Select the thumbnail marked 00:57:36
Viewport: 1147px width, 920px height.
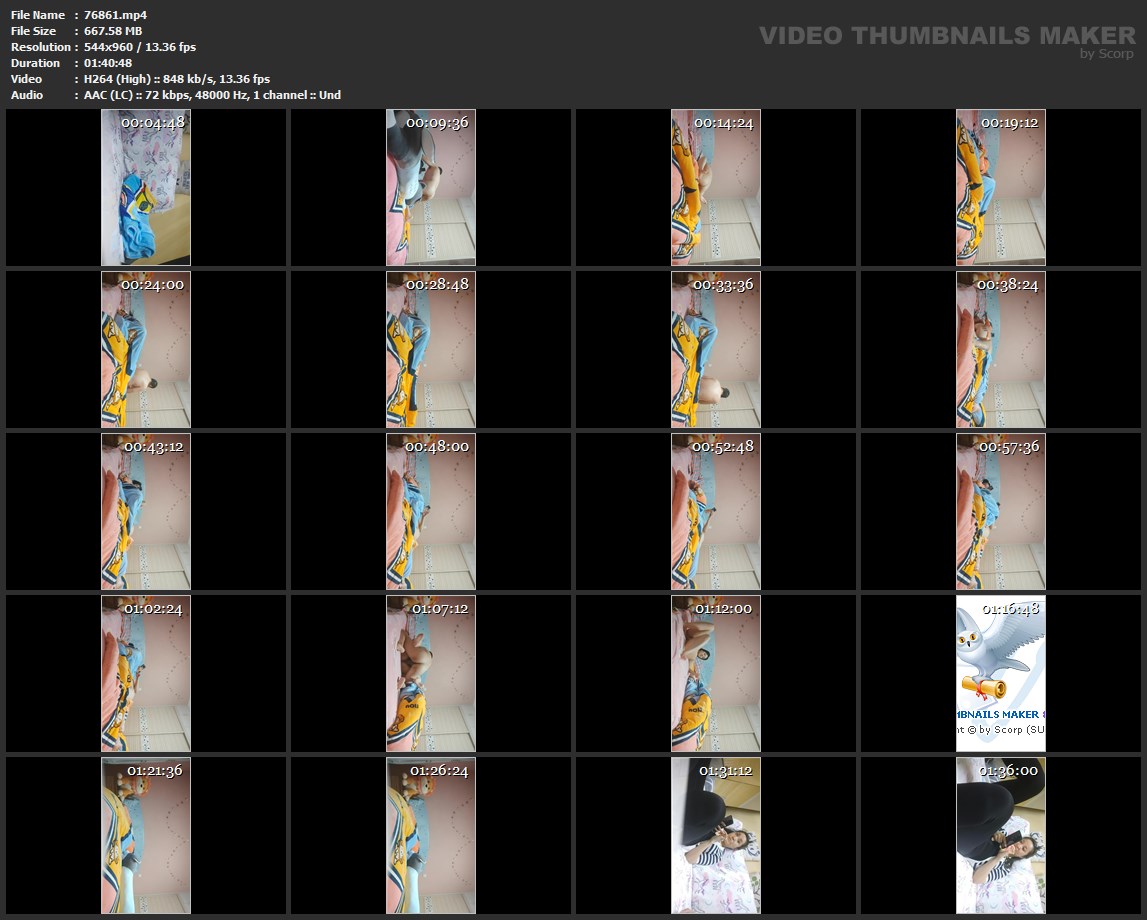click(1001, 512)
